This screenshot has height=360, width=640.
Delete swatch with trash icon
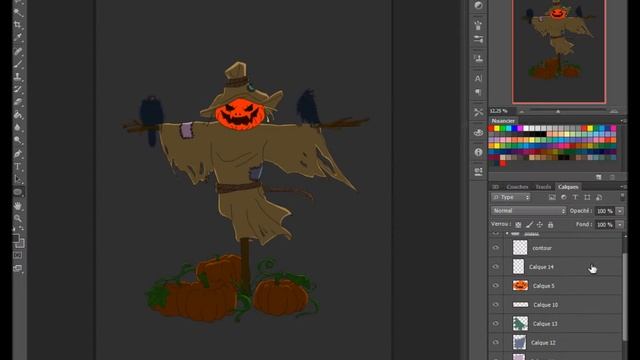(612, 177)
